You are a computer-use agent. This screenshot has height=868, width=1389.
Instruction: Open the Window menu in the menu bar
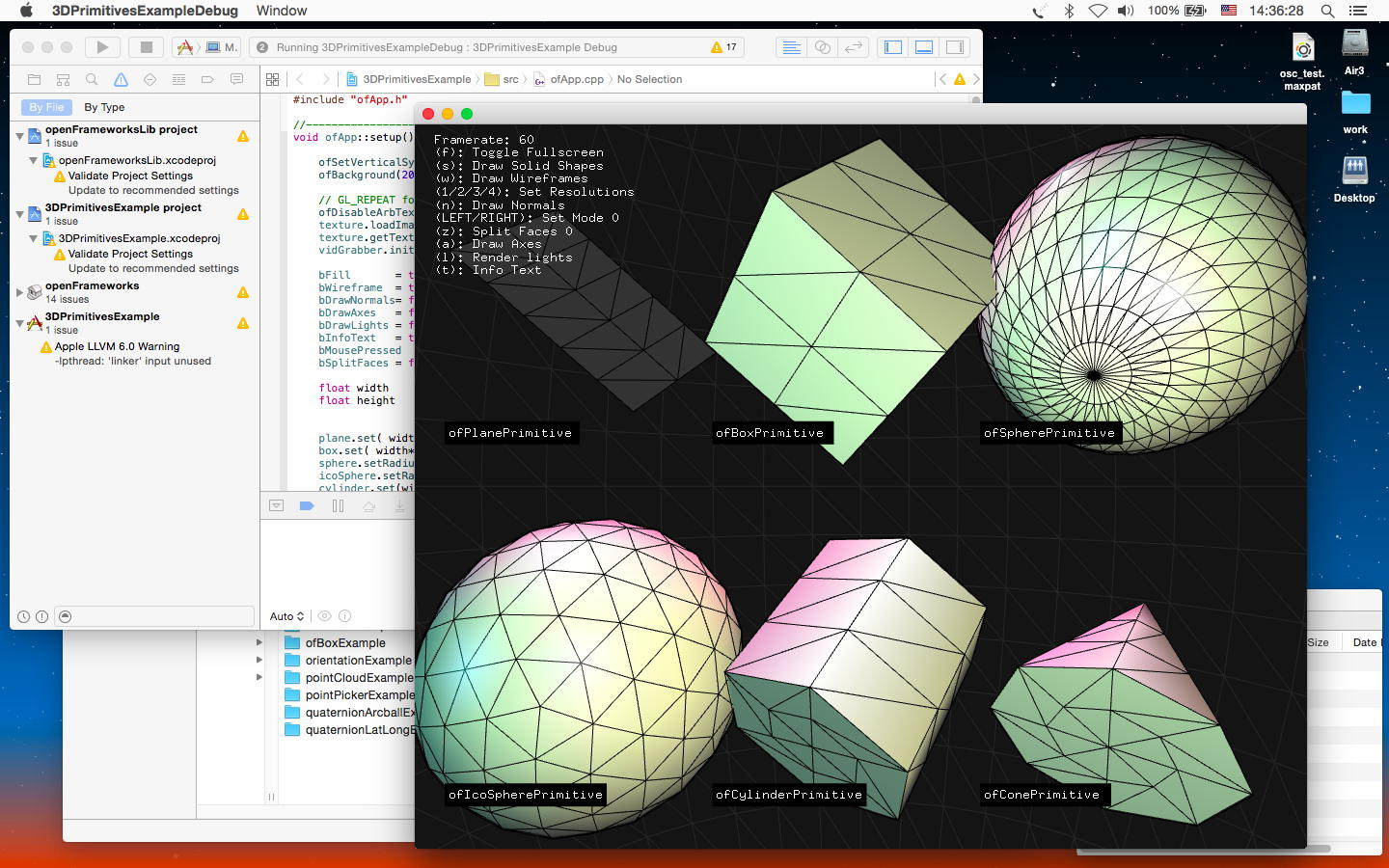281,11
